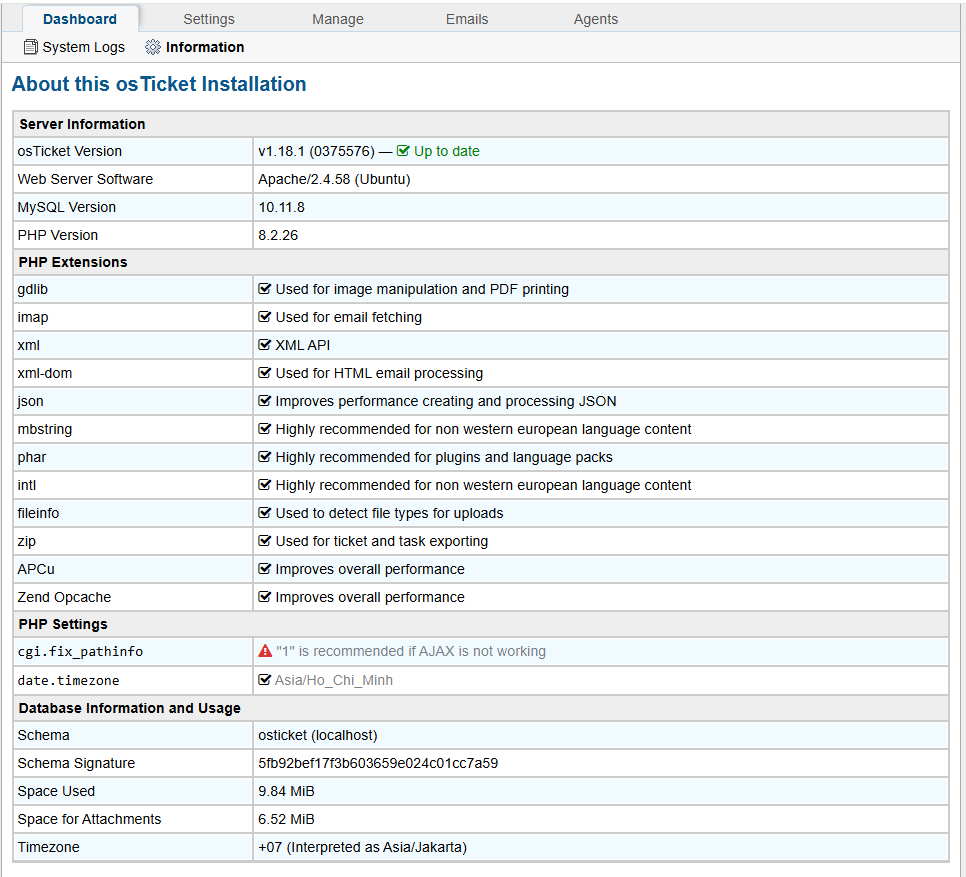966x877 pixels.
Task: Click the schema signature hash value
Action: [378, 764]
